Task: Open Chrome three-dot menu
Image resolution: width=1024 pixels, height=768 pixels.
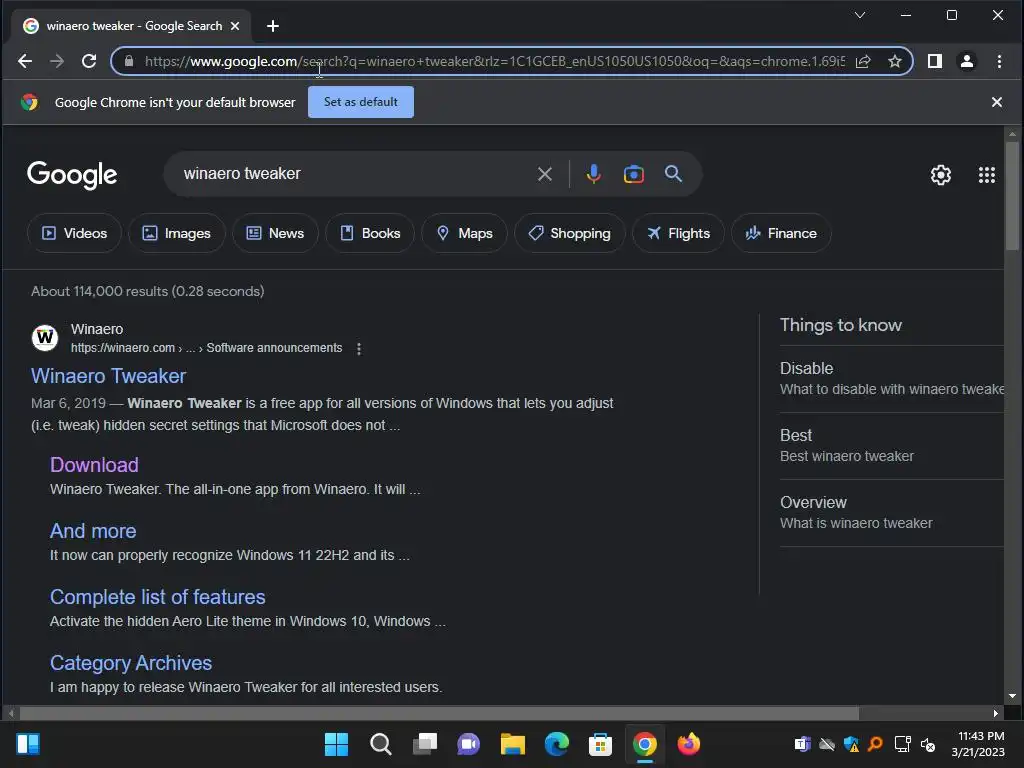Action: click(999, 61)
